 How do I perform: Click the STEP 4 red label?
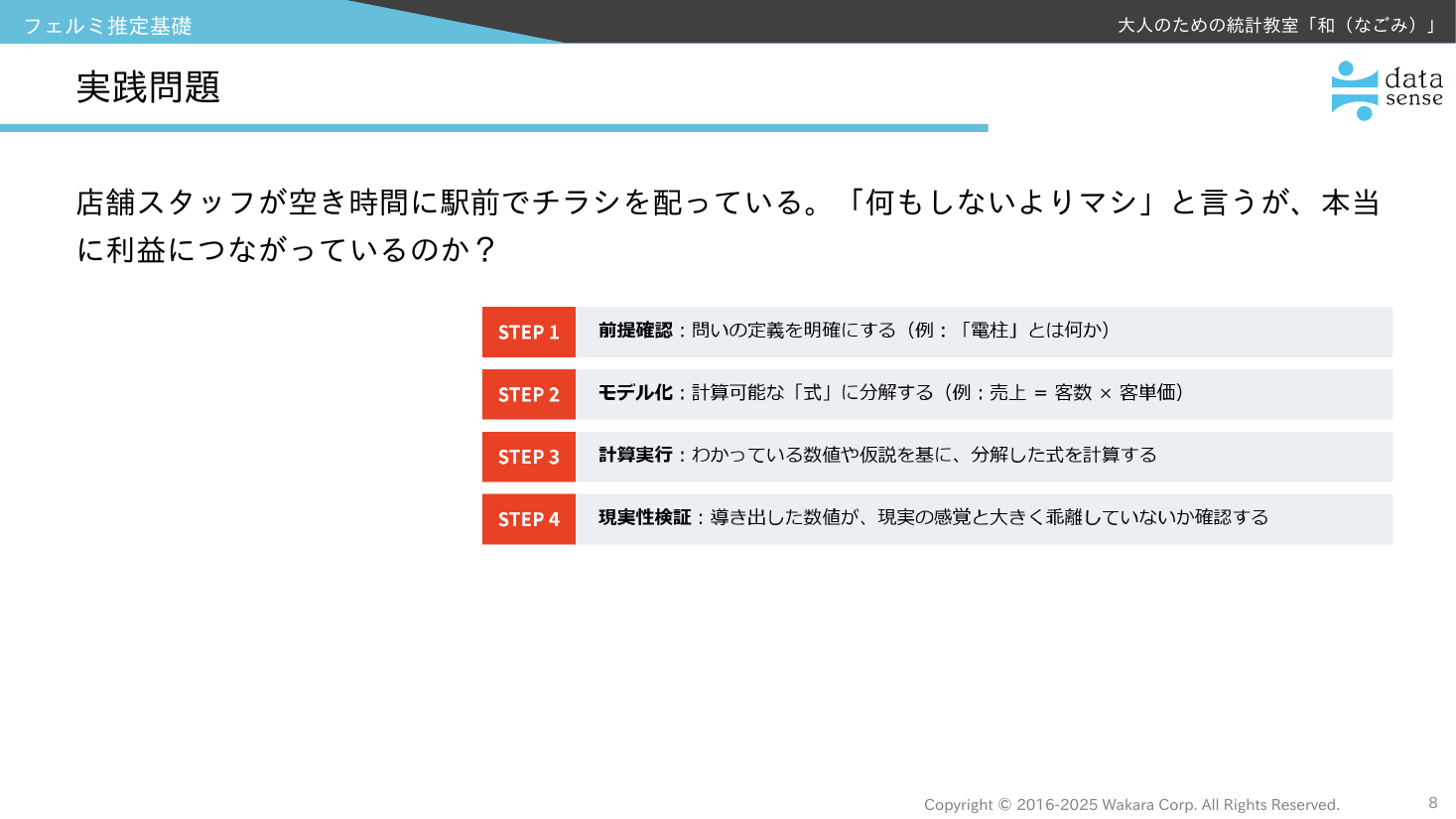(529, 519)
